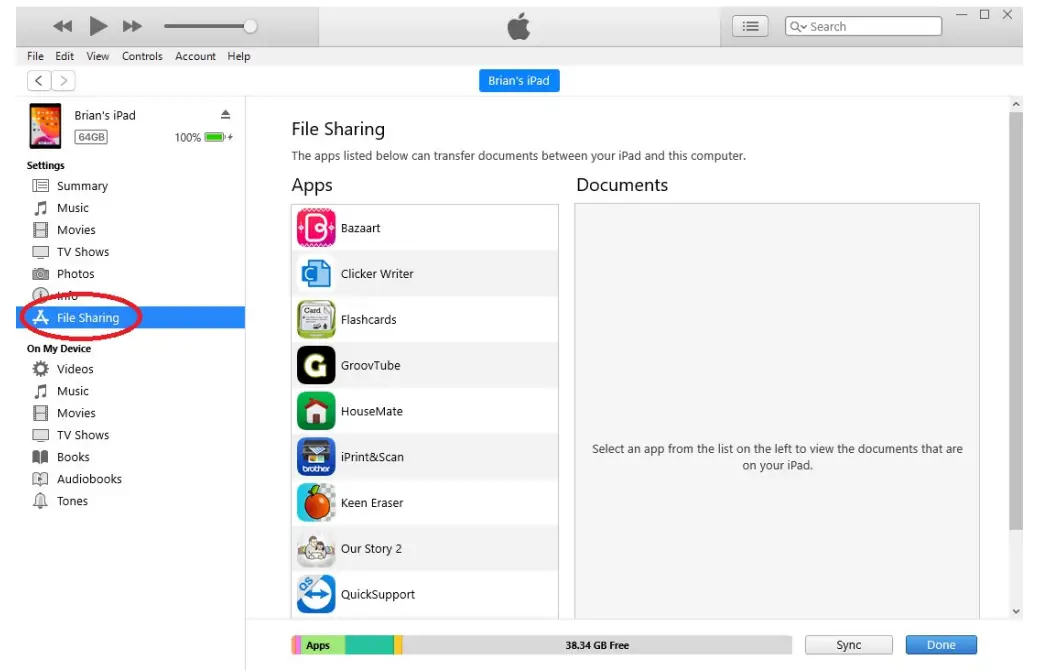Open Movies under On My Device
The height and width of the screenshot is (672, 1057).
[76, 413]
